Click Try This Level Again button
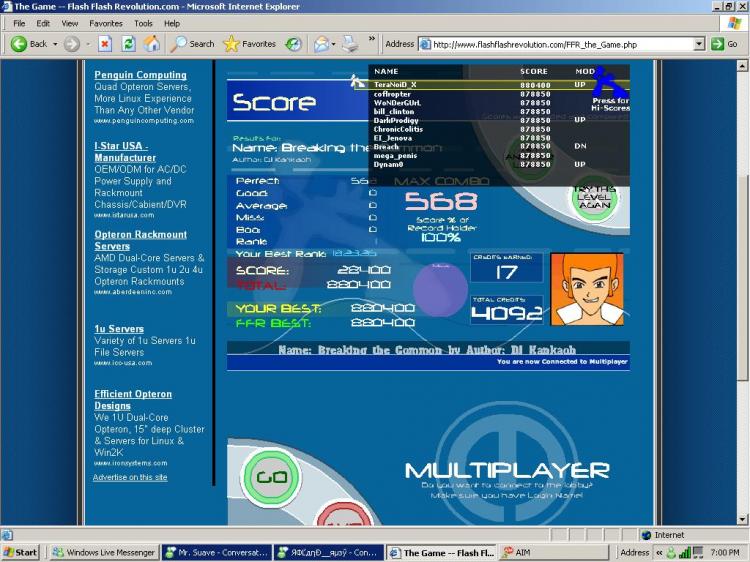The height and width of the screenshot is (562, 750). point(594,198)
